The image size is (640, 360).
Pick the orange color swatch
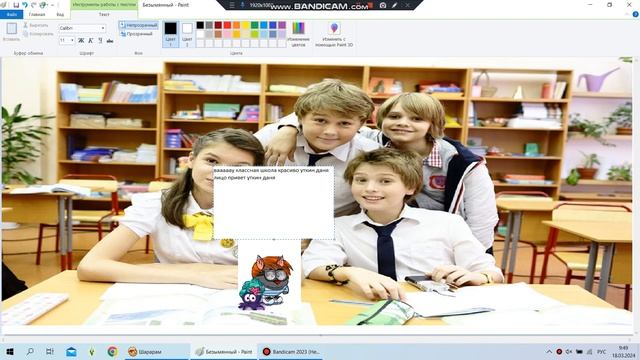click(x=236, y=25)
